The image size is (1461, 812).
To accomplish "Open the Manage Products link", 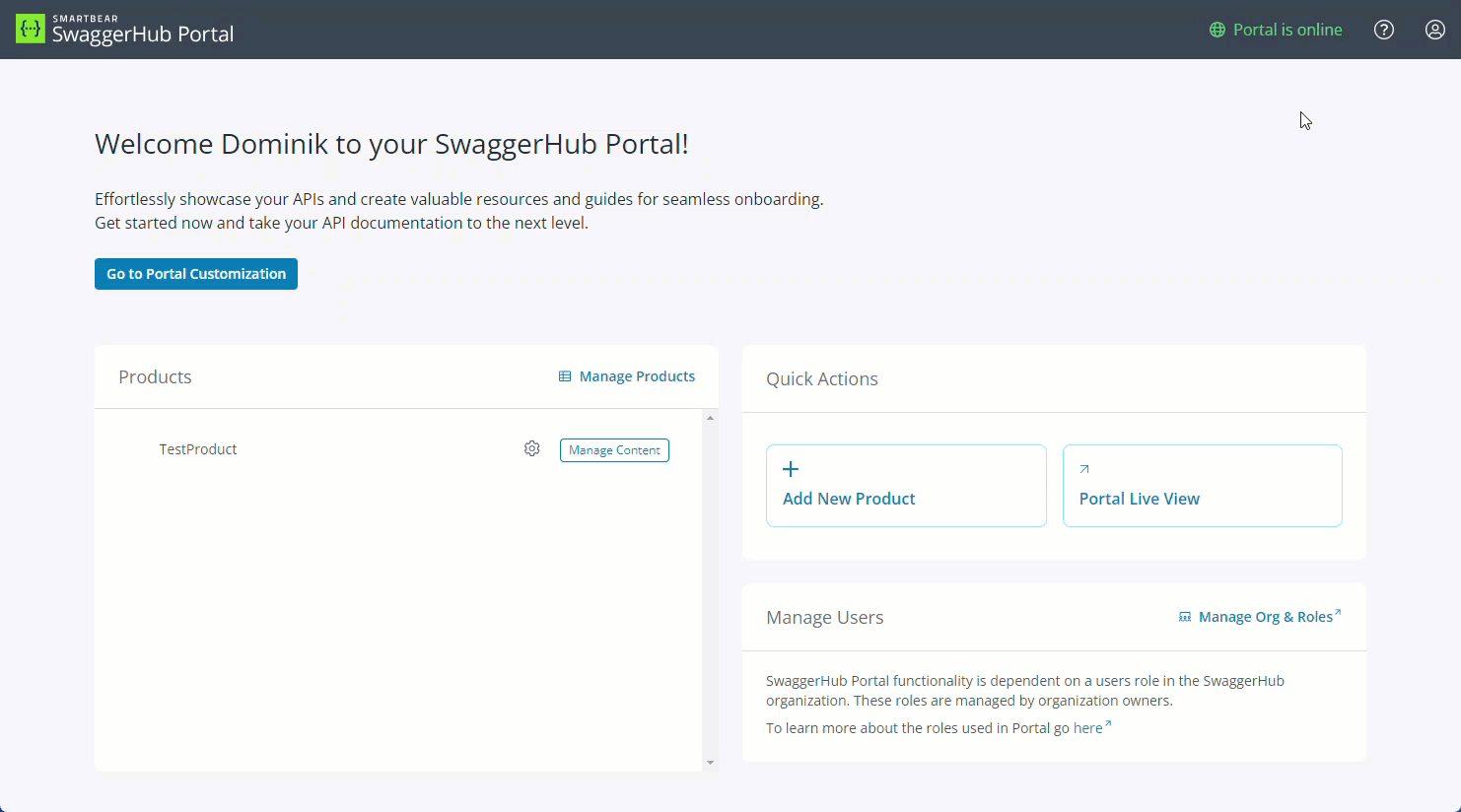I will 638,375.
